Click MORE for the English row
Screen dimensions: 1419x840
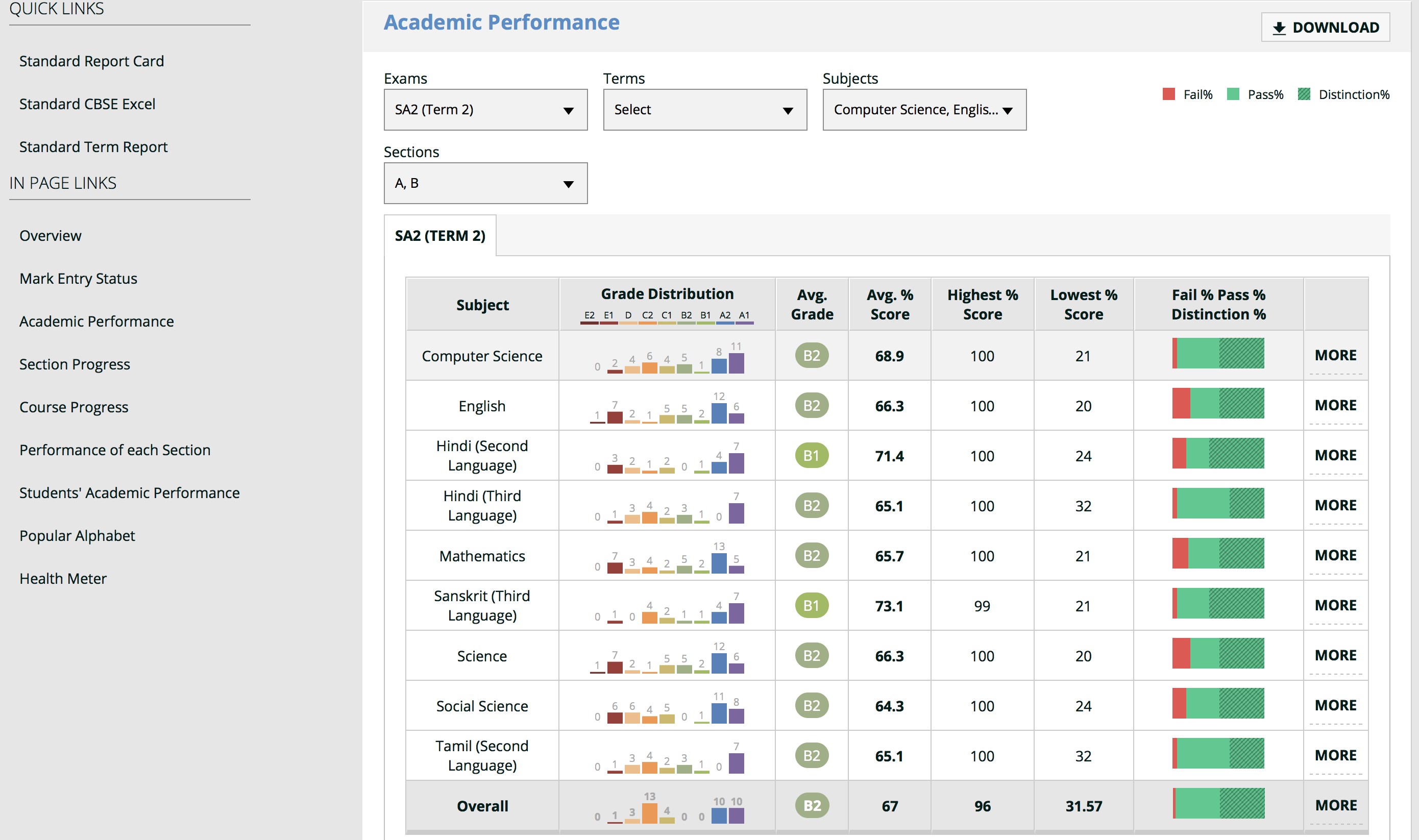(x=1335, y=405)
